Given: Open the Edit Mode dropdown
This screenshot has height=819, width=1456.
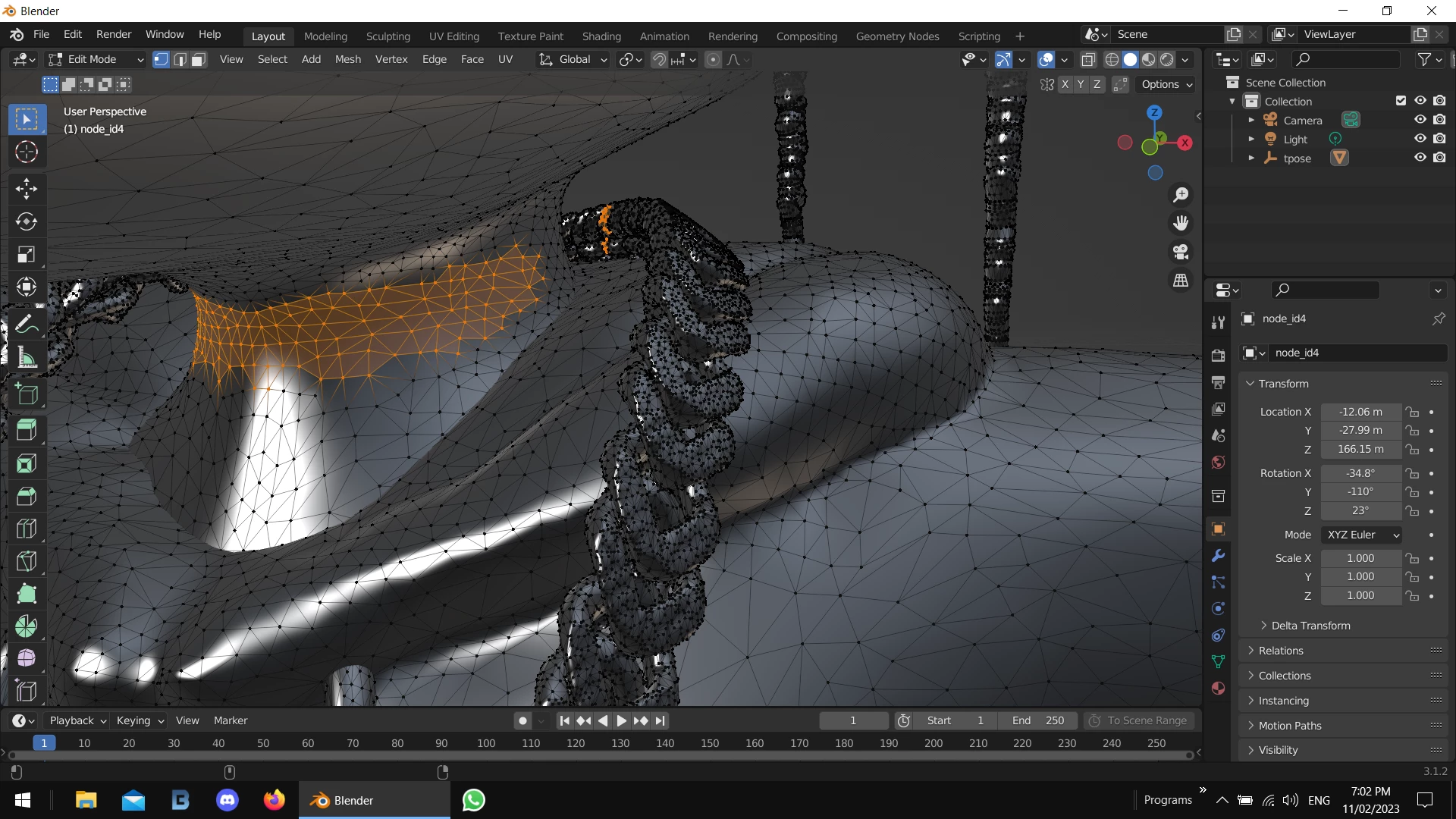Looking at the screenshot, I should [96, 60].
